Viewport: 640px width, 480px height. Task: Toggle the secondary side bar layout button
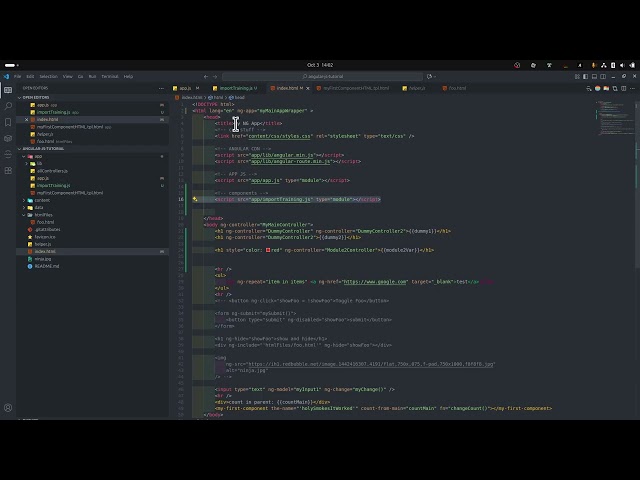coord(603,76)
